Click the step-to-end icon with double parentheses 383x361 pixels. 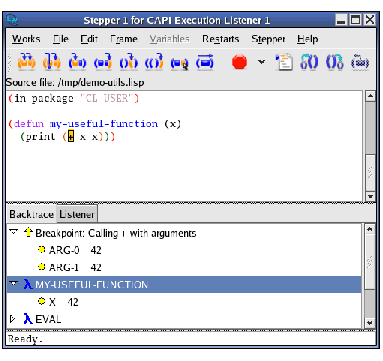(x=154, y=62)
